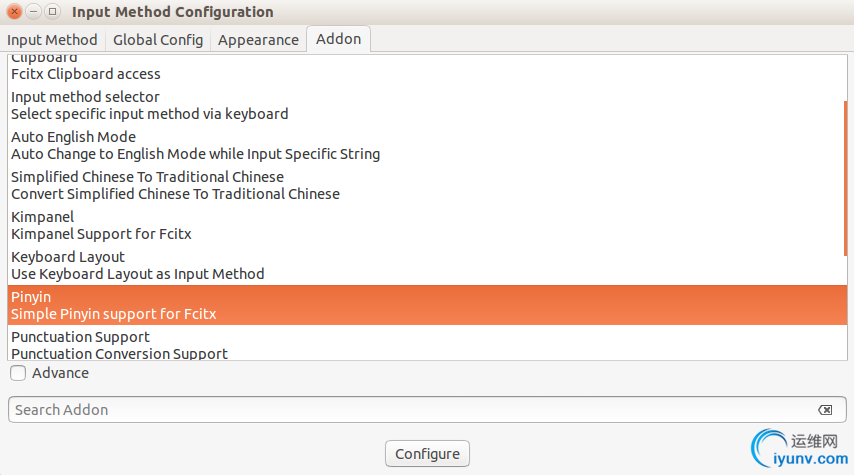Select the Punctuation Support addon

428,345
